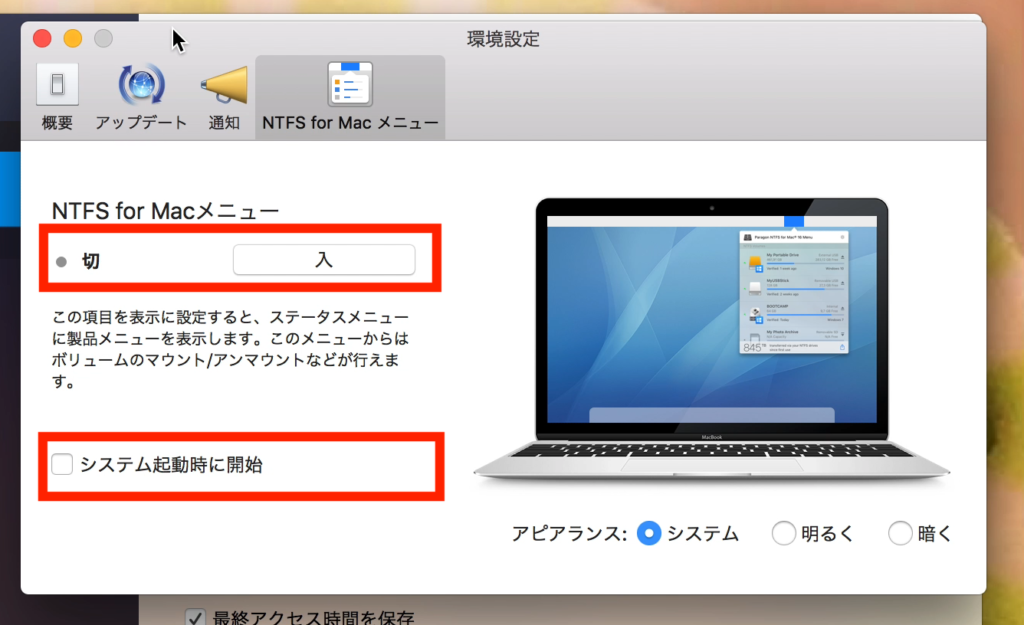Click the 入 button to turn menu on

(324, 260)
